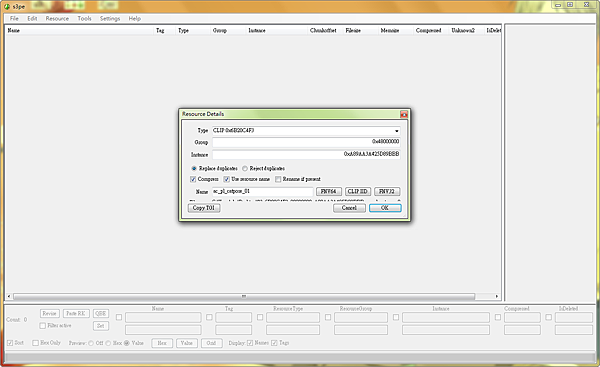Open the Type dropdown showing CLIP
The height and width of the screenshot is (367, 600).
pos(396,131)
